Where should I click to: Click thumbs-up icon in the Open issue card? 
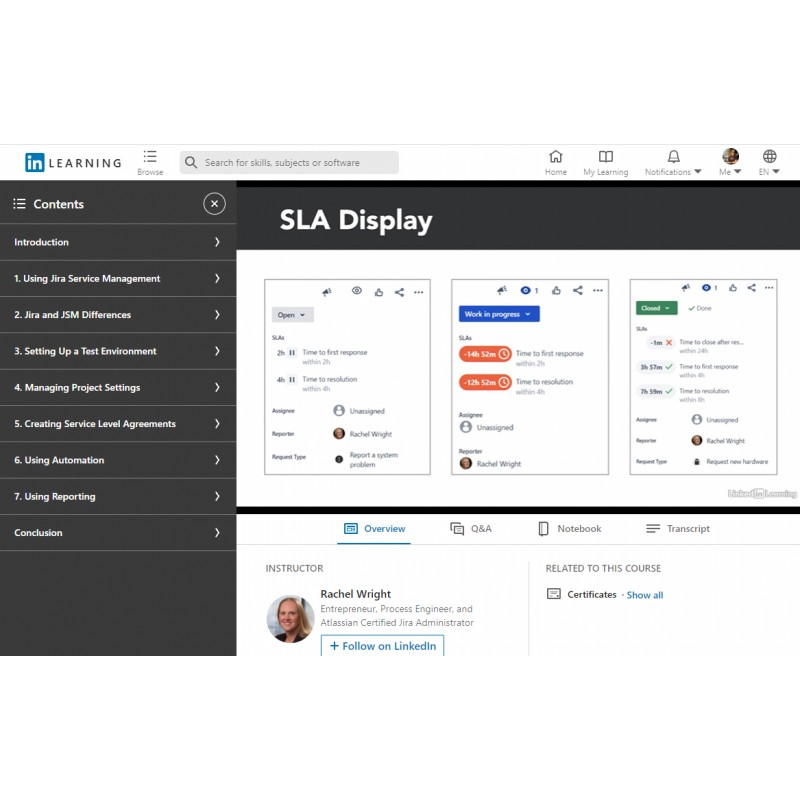pos(379,292)
